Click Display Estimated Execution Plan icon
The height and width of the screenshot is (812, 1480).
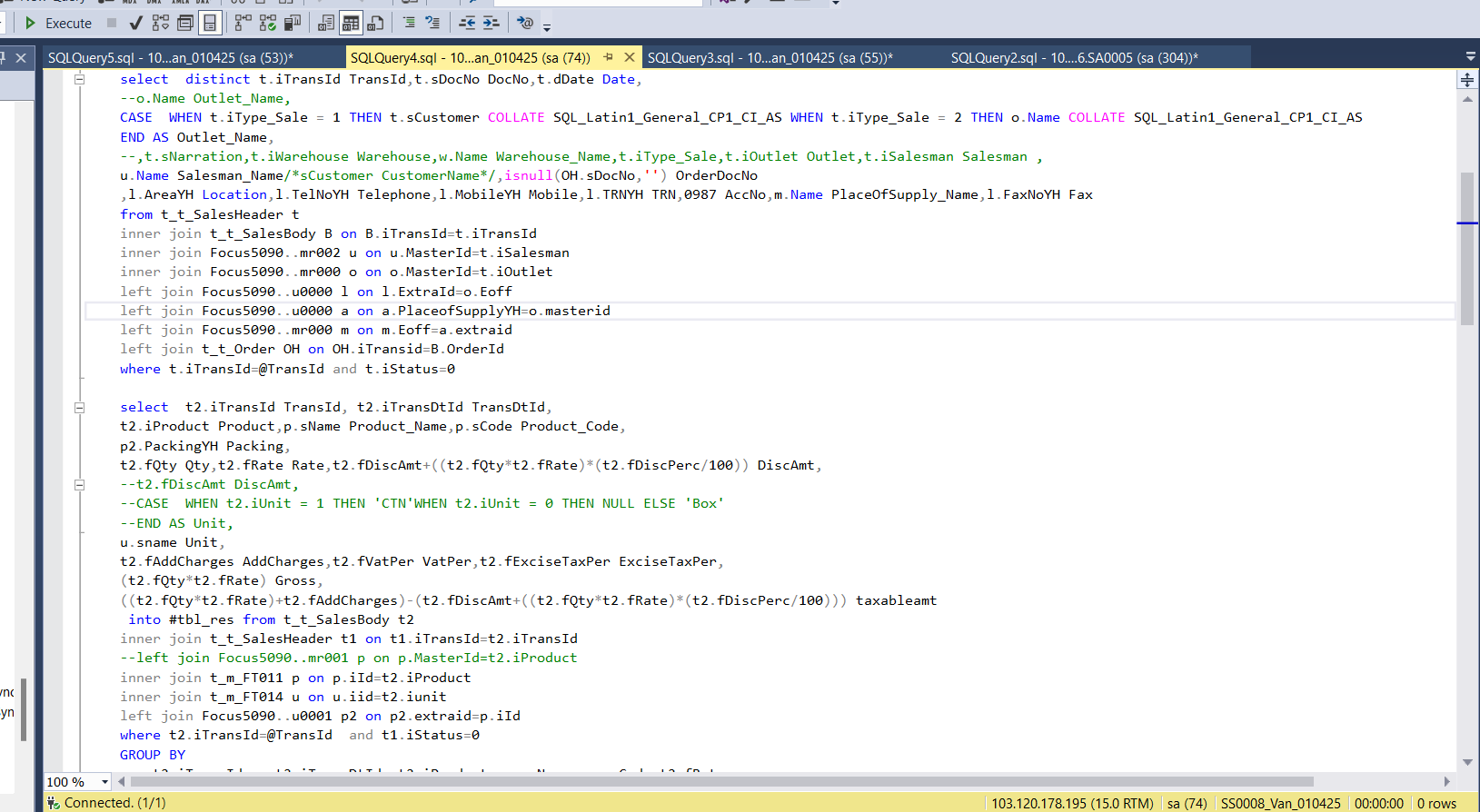[x=161, y=23]
